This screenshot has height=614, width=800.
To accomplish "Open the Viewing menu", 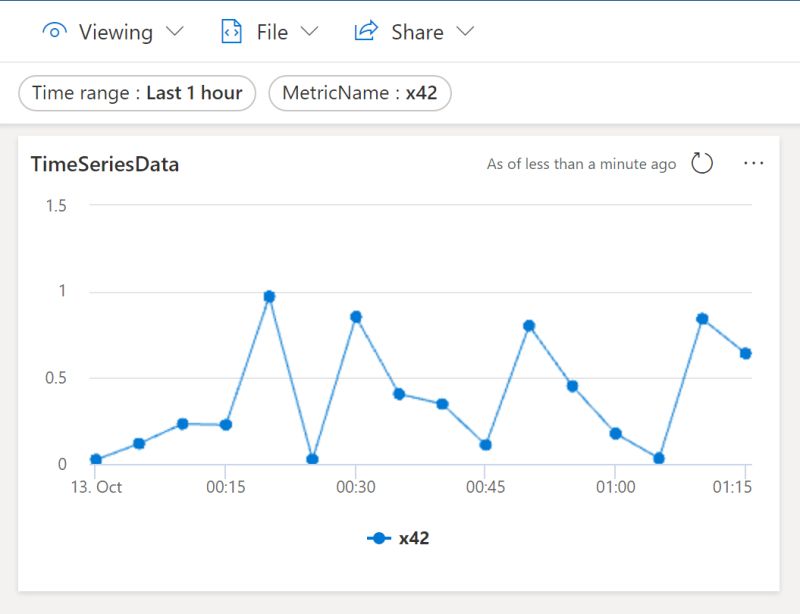I will (117, 31).
